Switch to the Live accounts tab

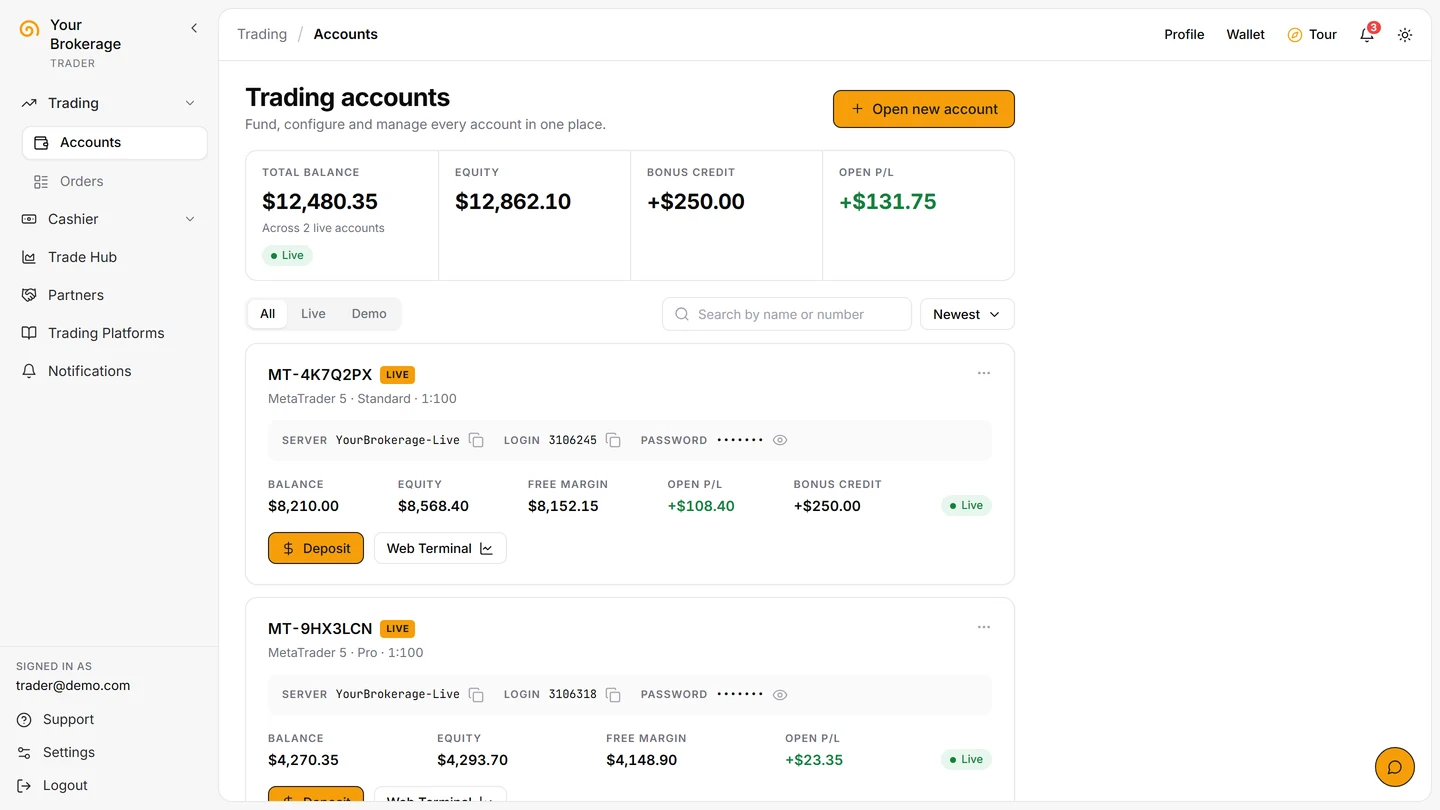click(313, 314)
